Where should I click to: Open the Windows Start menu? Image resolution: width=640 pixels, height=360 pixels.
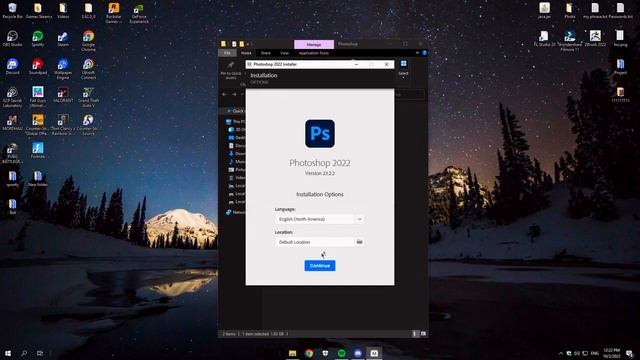(x=8, y=353)
